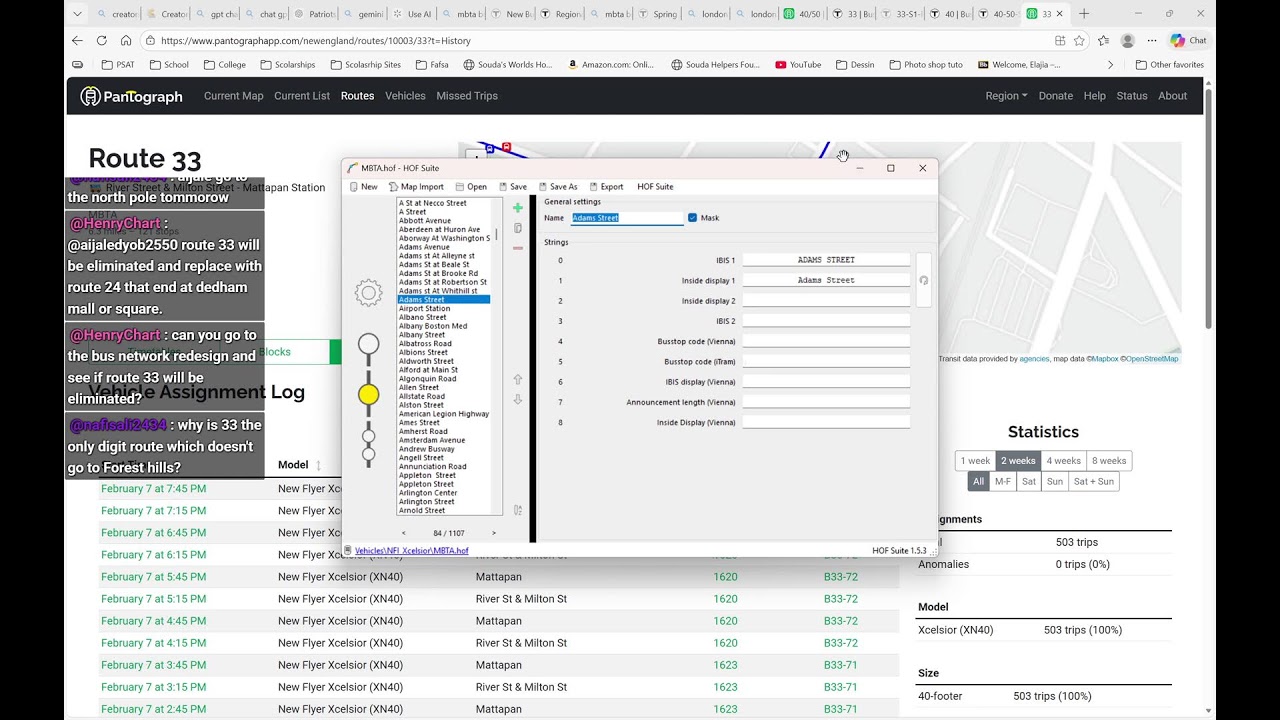Click the browser home icon
Screen dimensions: 1280x720
click(x=126, y=41)
